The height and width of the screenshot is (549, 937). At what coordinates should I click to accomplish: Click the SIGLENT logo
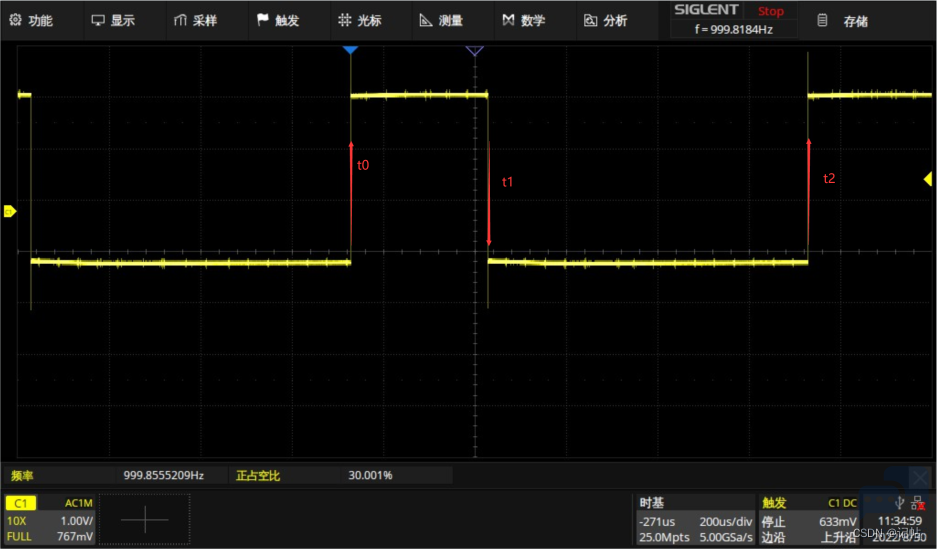point(706,10)
